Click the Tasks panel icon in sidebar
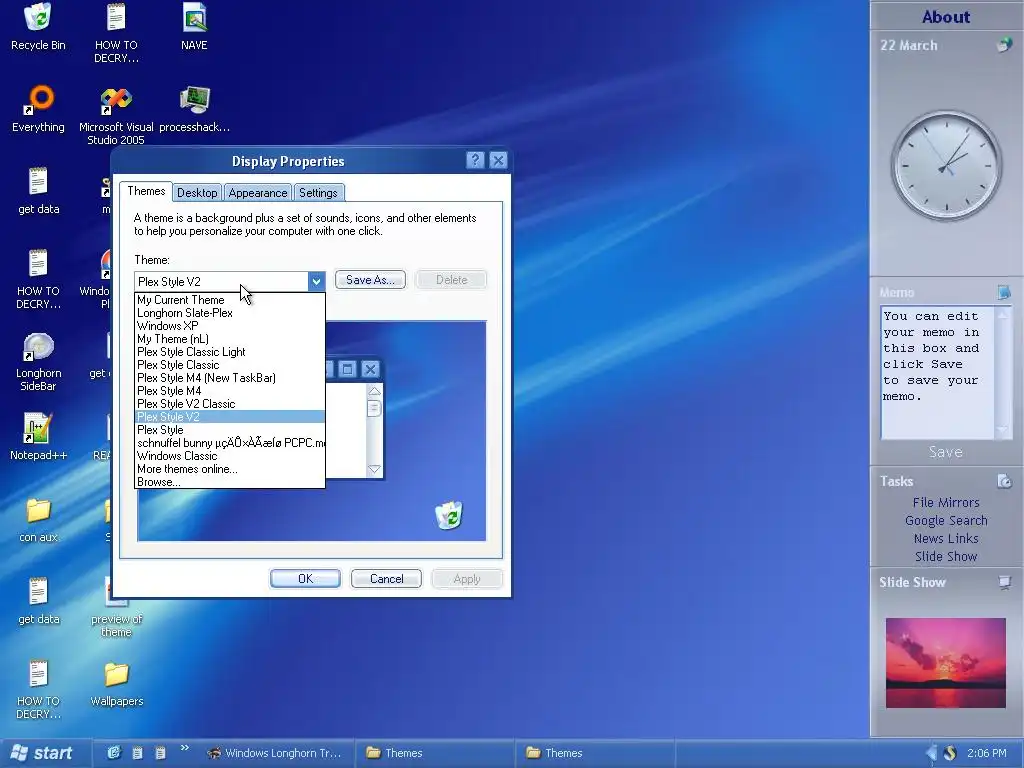Screen dimensions: 1024x768 coord(1004,481)
